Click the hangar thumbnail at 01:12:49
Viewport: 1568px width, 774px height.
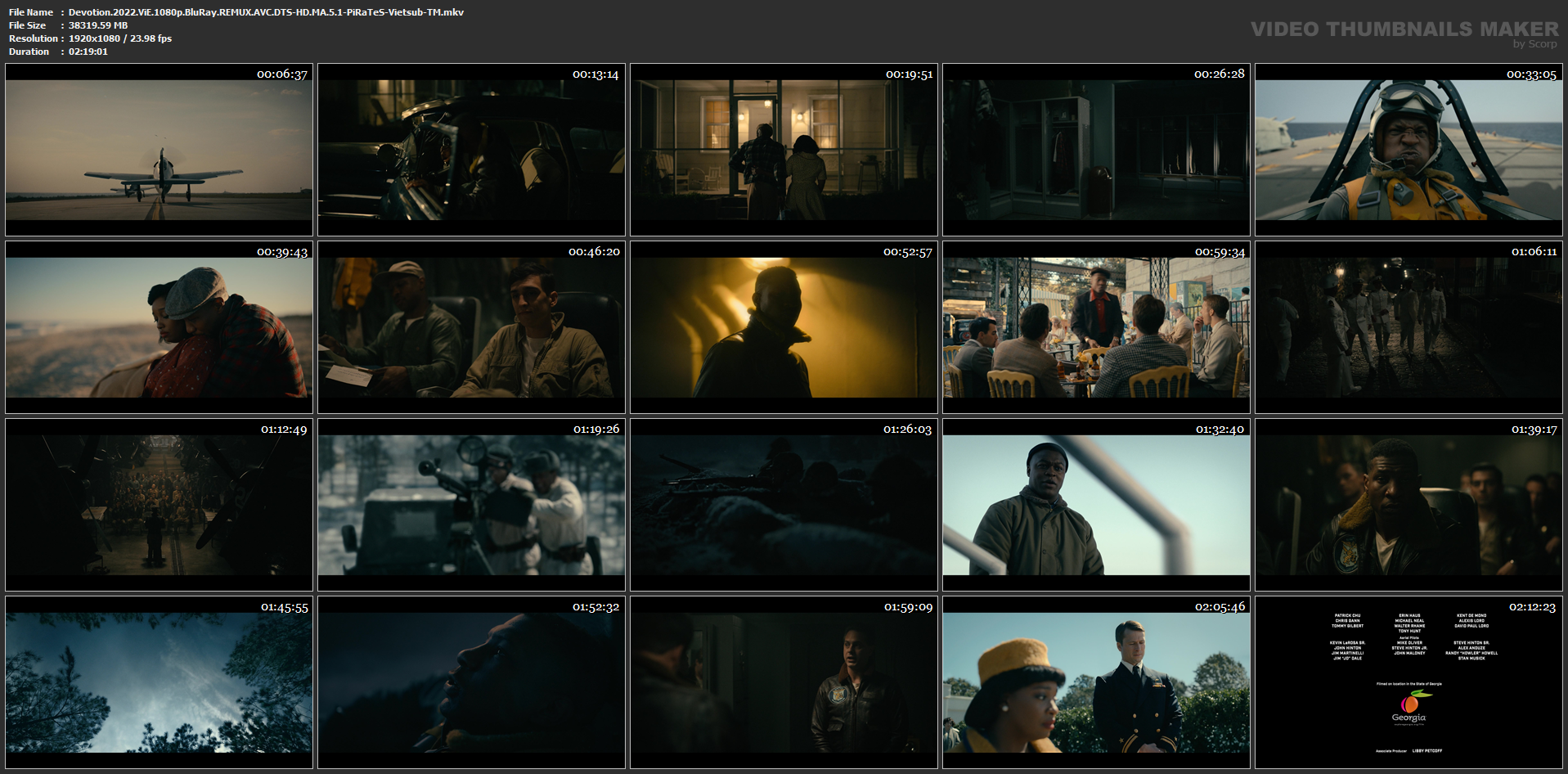click(159, 505)
